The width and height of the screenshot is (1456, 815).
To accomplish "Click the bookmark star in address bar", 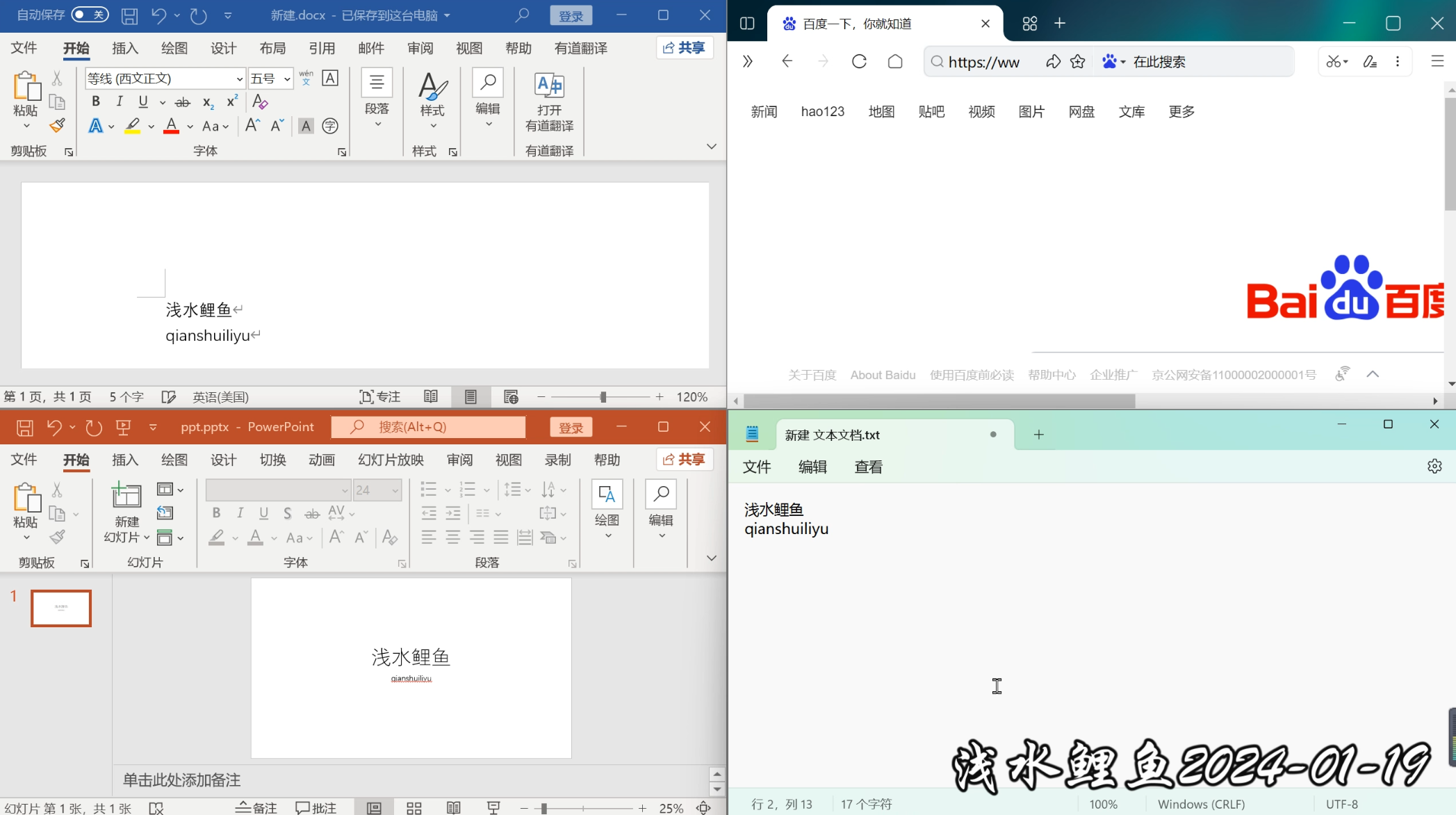I will pos(1077,61).
